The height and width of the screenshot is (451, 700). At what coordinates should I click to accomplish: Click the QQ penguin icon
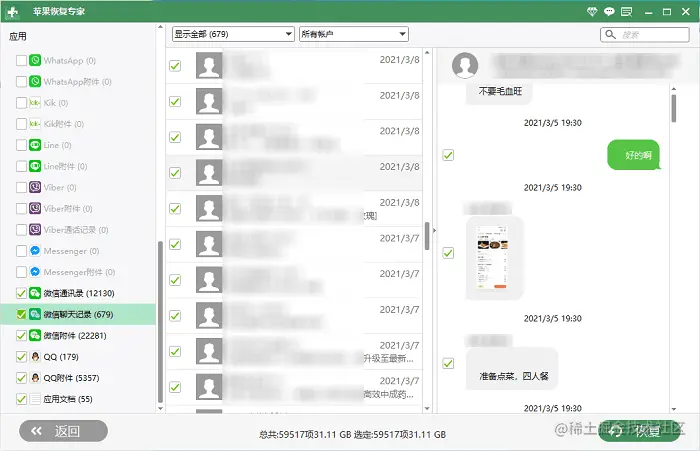pos(35,357)
